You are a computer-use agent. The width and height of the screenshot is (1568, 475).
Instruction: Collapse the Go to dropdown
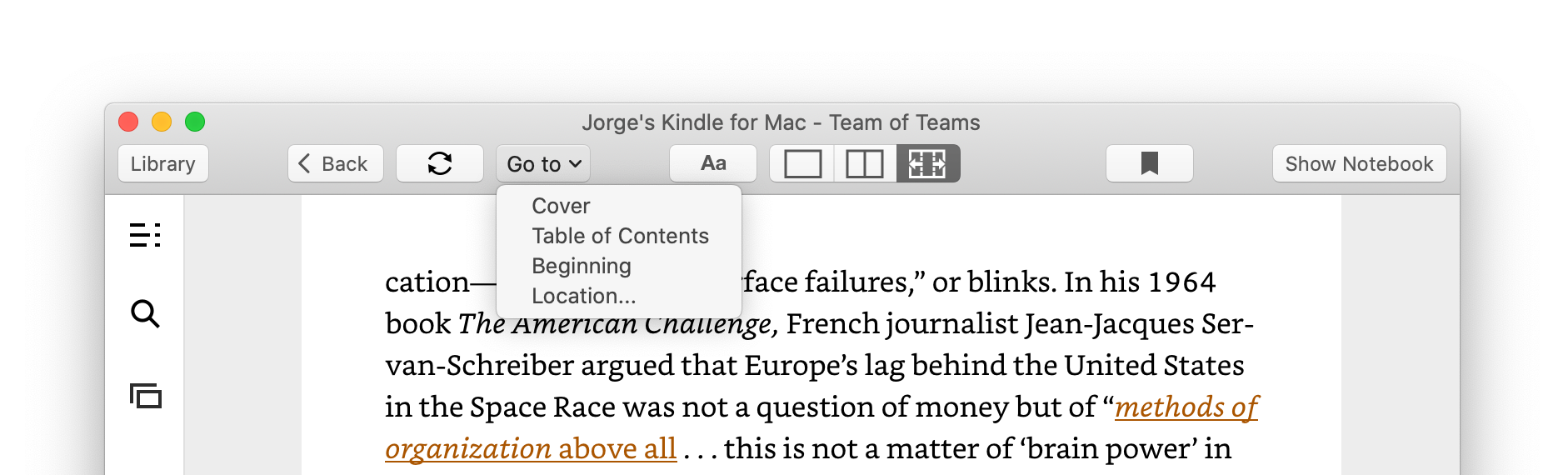(x=543, y=163)
